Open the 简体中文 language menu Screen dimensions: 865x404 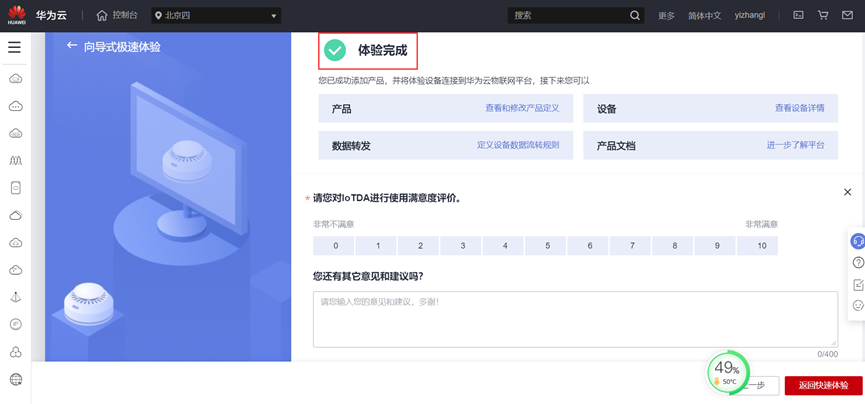(x=704, y=15)
